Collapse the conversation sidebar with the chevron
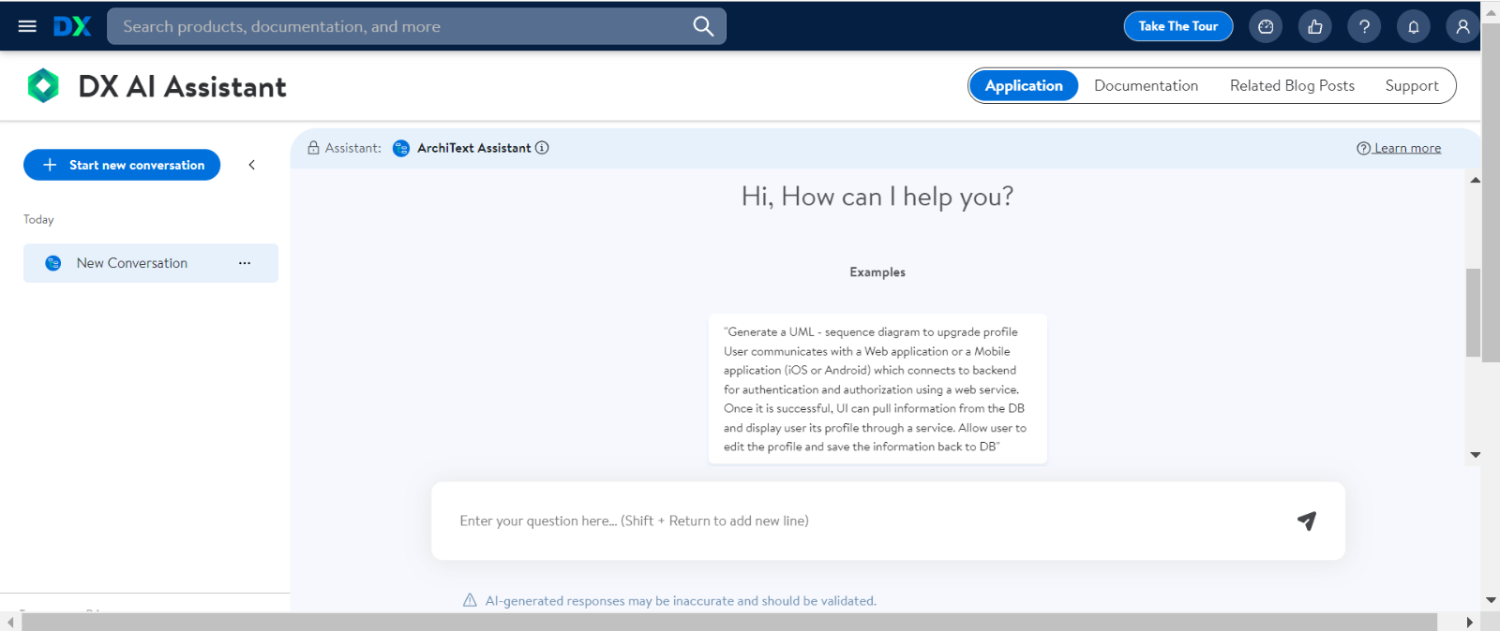Viewport: 1500px width, 631px height. pyautogui.click(x=251, y=165)
